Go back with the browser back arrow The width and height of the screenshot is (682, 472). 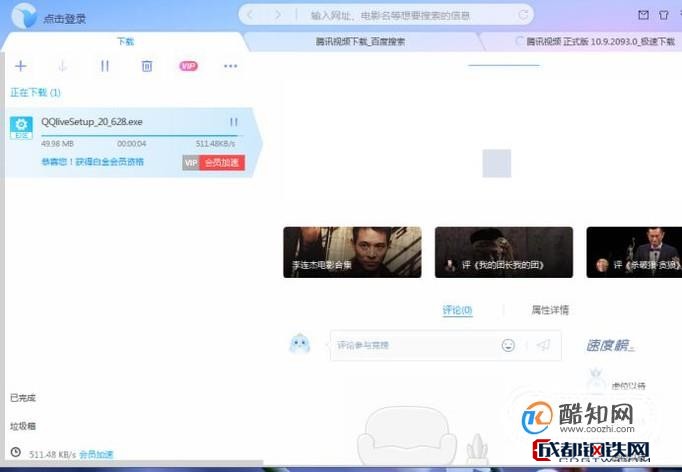coord(250,15)
